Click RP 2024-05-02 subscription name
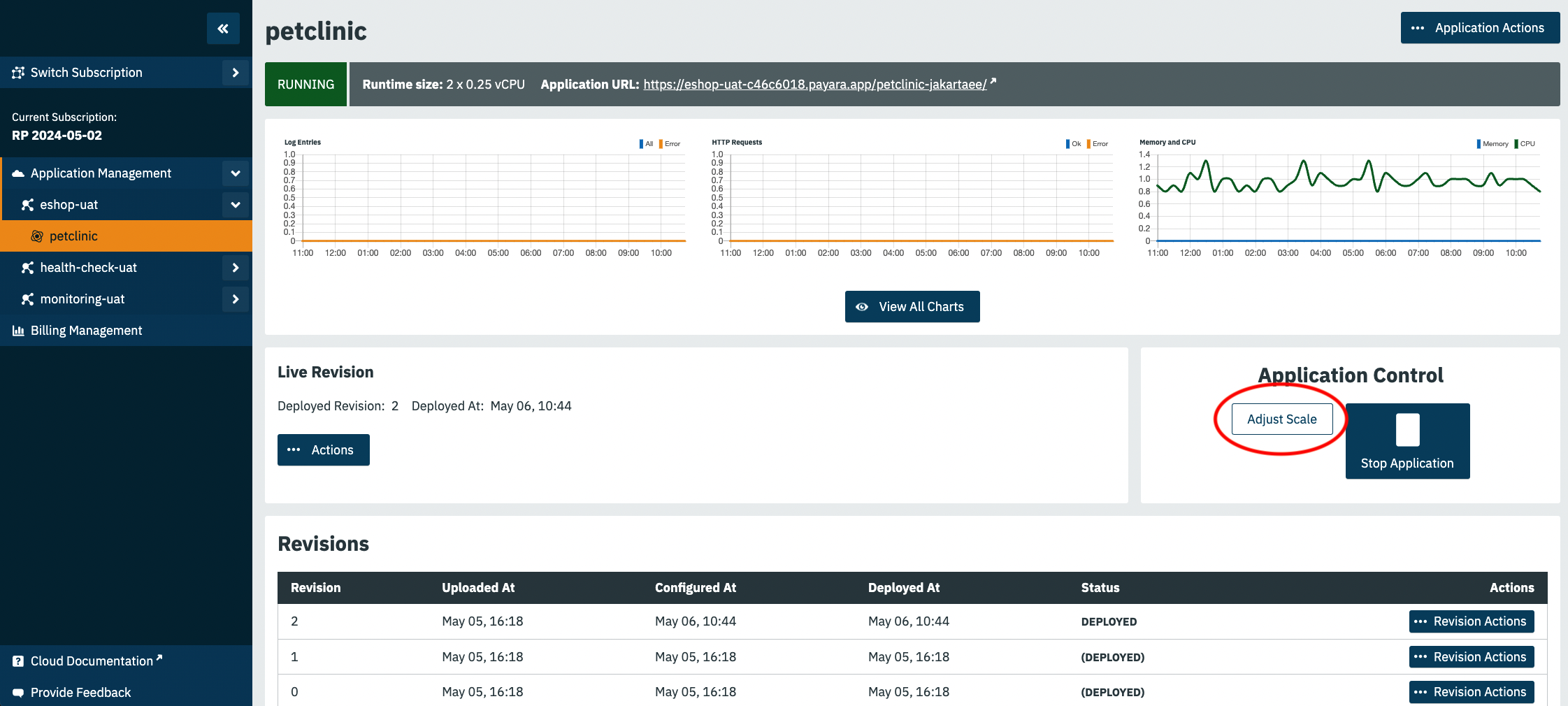Screen dimensions: 1568x706 click(57, 136)
